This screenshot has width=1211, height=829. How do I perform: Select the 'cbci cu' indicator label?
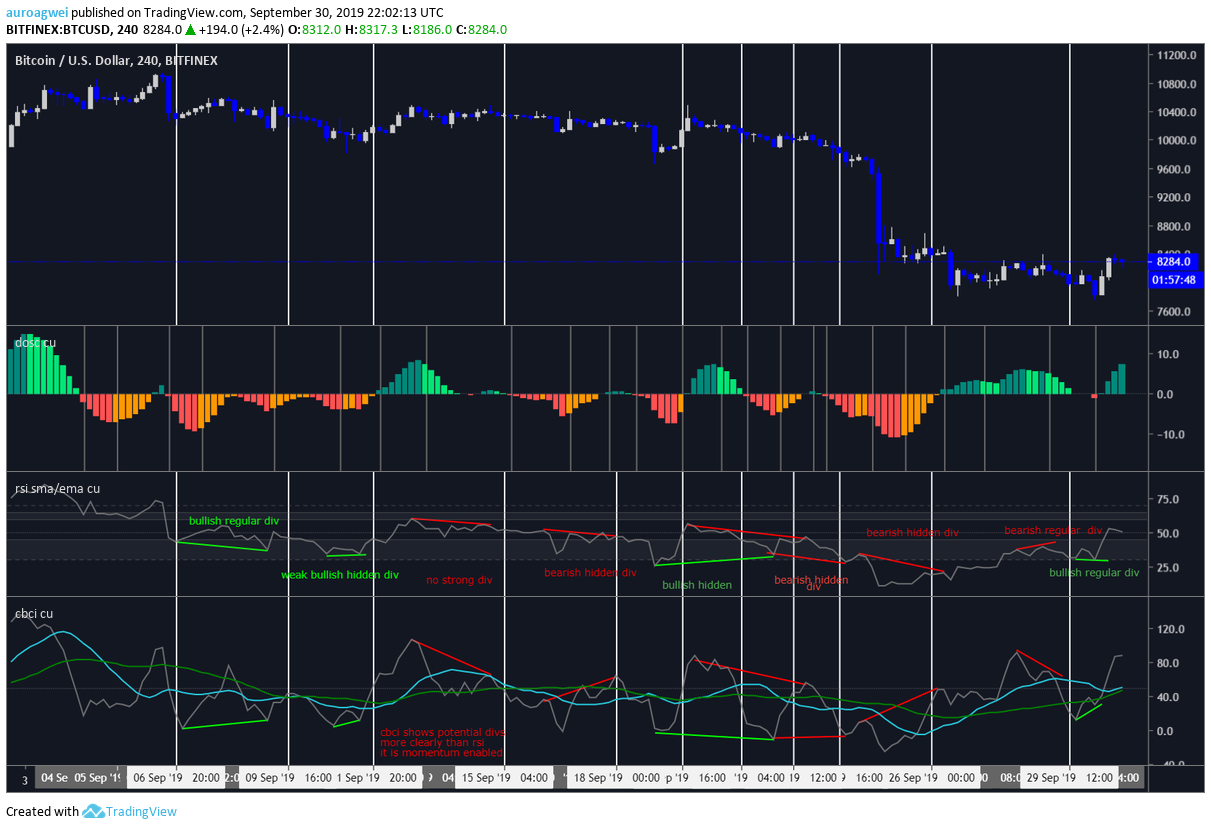tap(34, 614)
